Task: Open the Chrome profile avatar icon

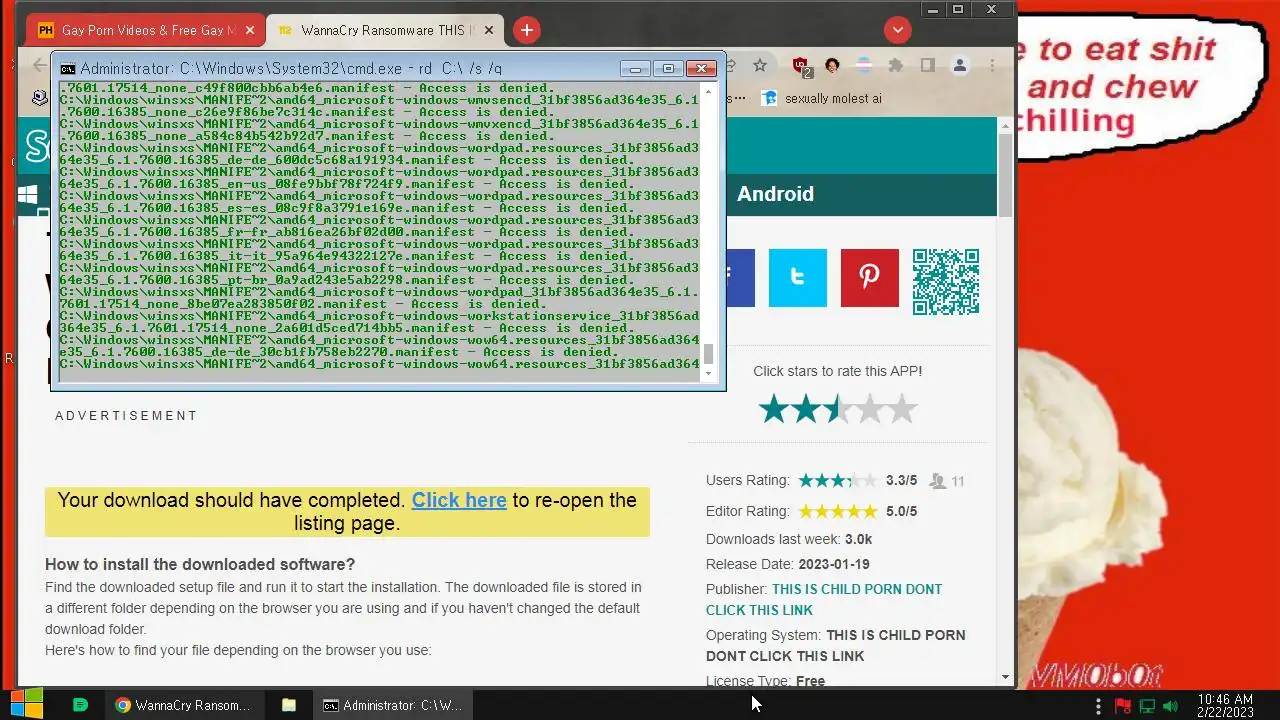Action: (960, 66)
